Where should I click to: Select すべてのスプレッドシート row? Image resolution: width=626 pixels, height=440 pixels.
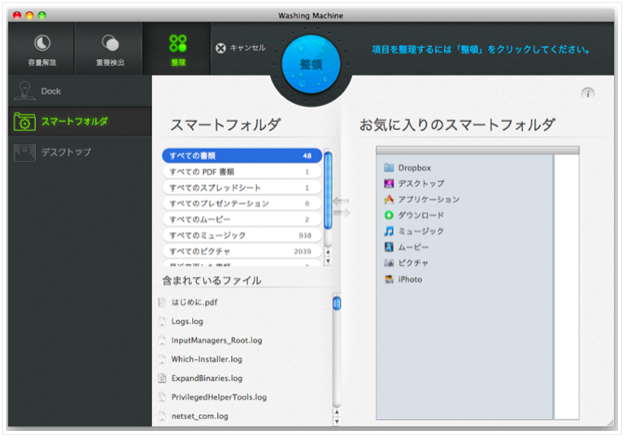pos(242,188)
